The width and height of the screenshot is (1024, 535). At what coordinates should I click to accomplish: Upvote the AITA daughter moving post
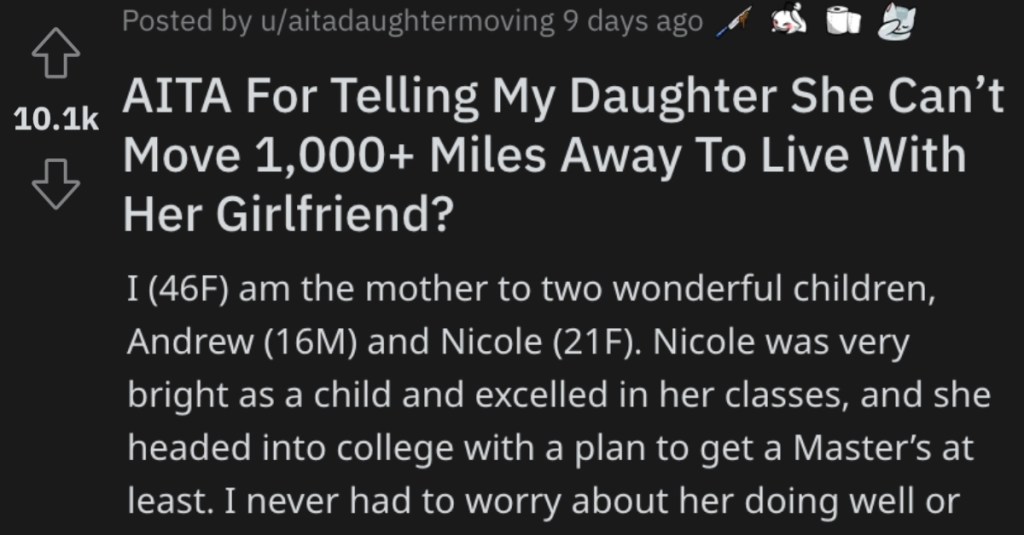click(56, 53)
